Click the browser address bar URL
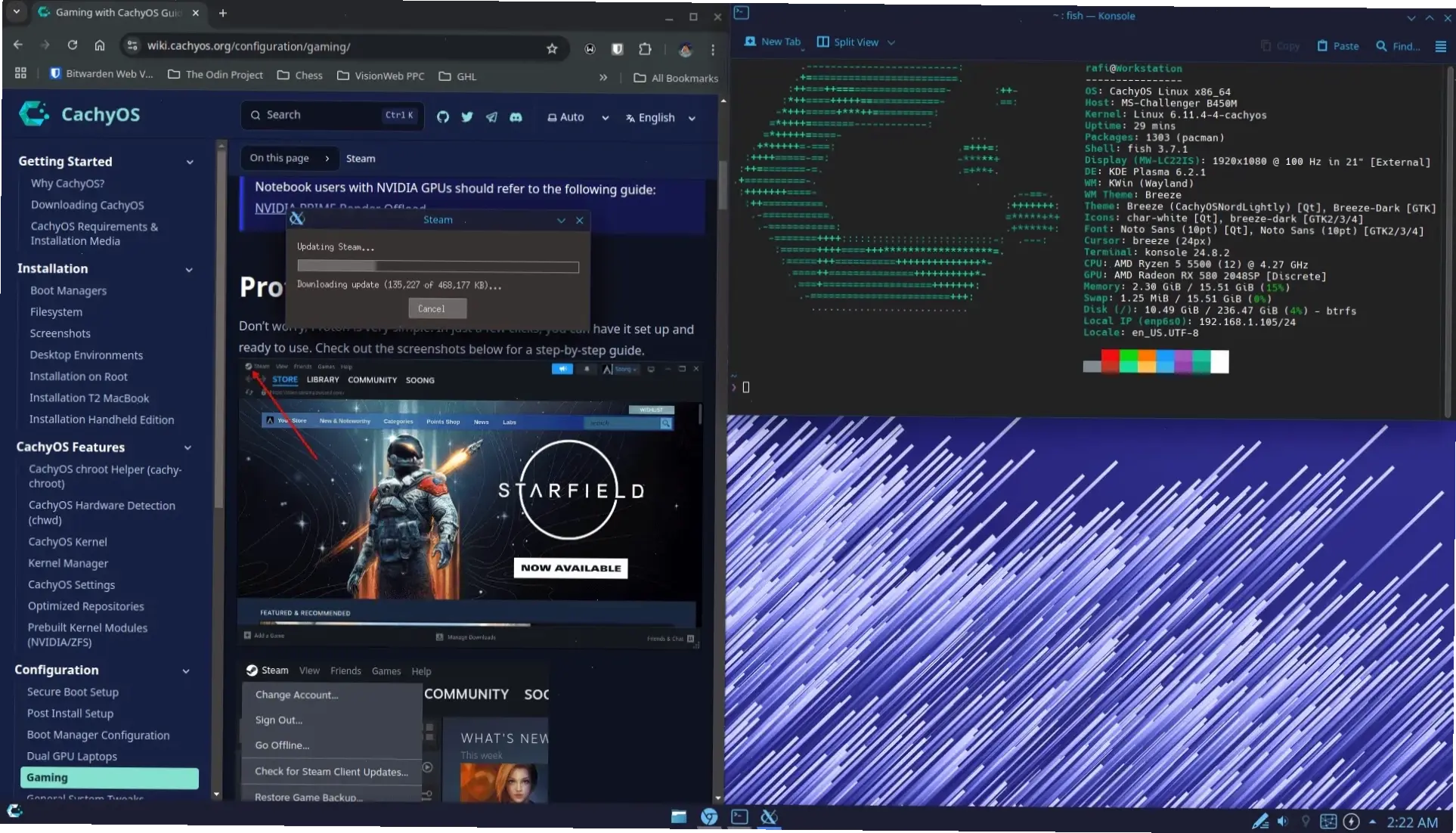 click(248, 46)
